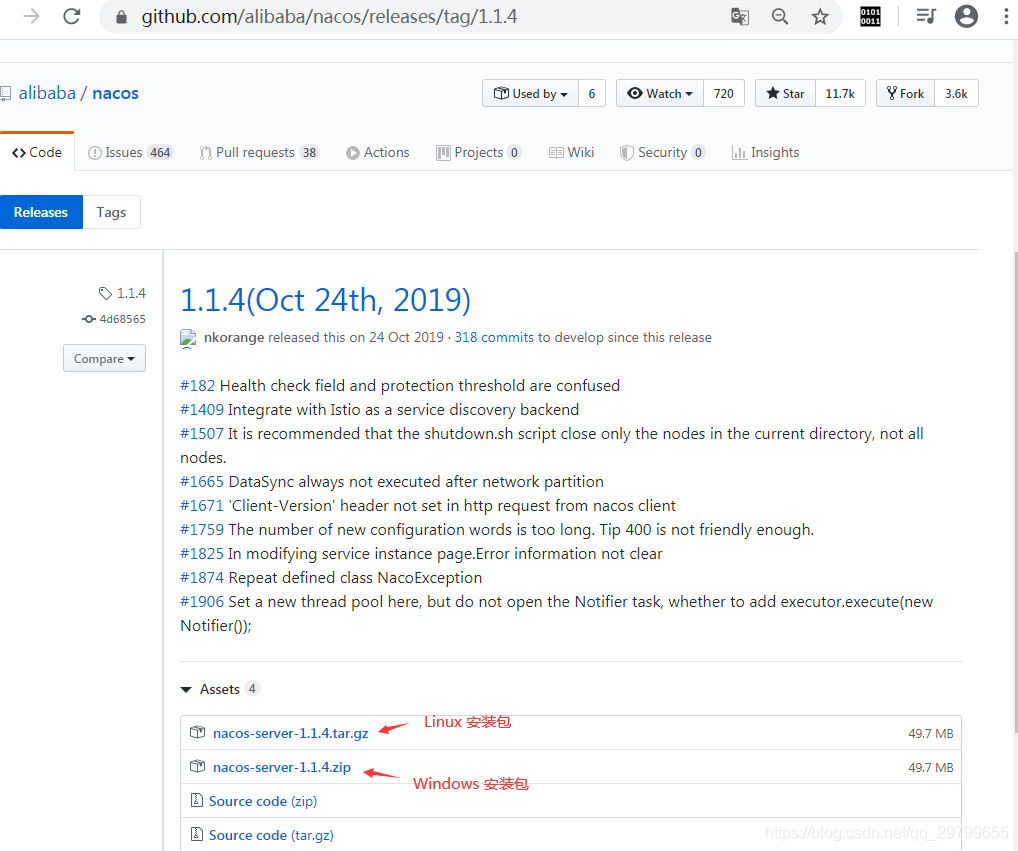The height and width of the screenshot is (851, 1018).
Task: Switch to the Tags view
Action: 111,212
